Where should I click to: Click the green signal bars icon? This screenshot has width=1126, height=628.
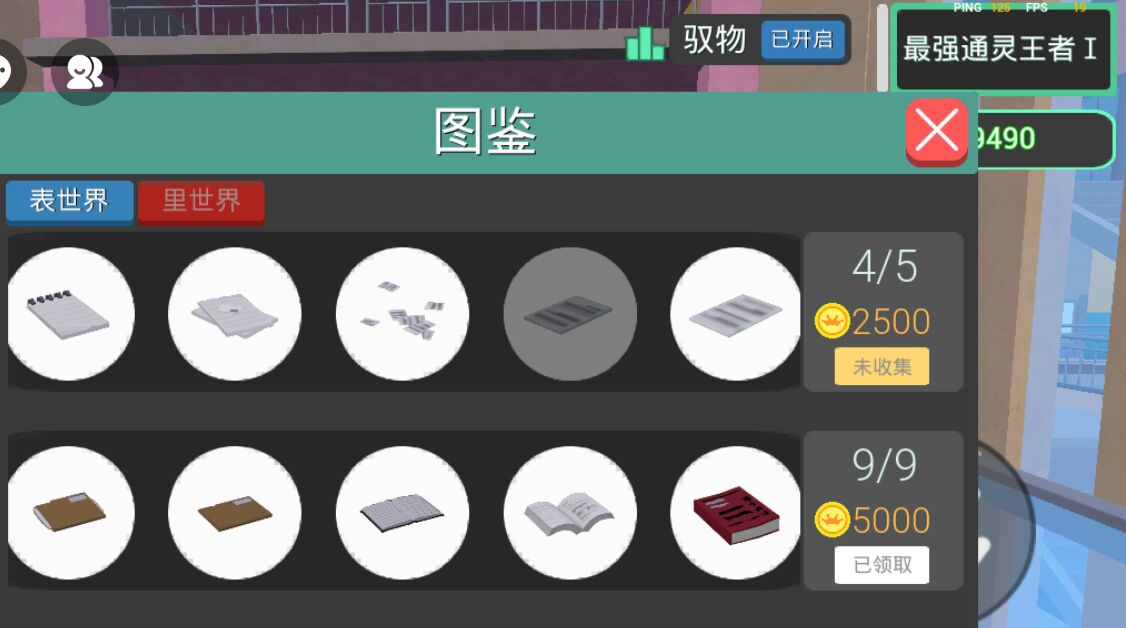[x=644, y=44]
